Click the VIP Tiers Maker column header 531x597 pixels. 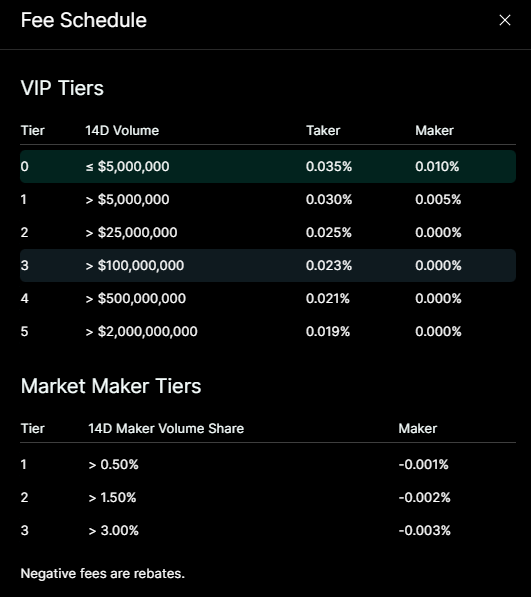point(434,131)
